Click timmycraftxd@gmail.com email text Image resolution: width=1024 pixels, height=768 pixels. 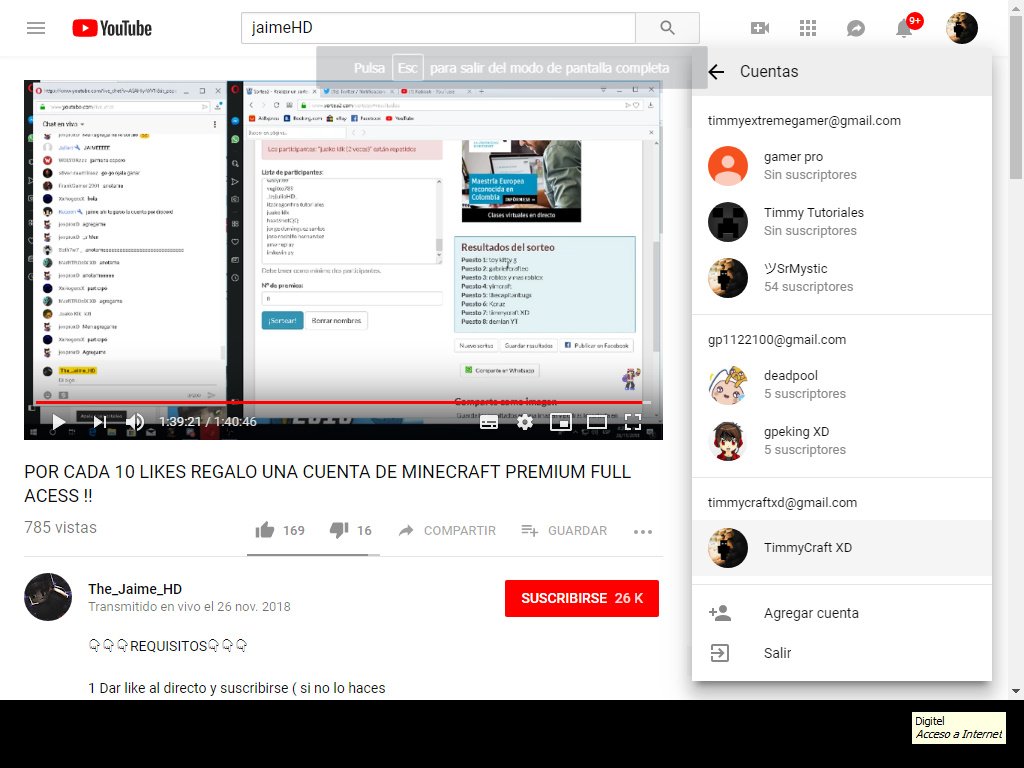(x=782, y=503)
